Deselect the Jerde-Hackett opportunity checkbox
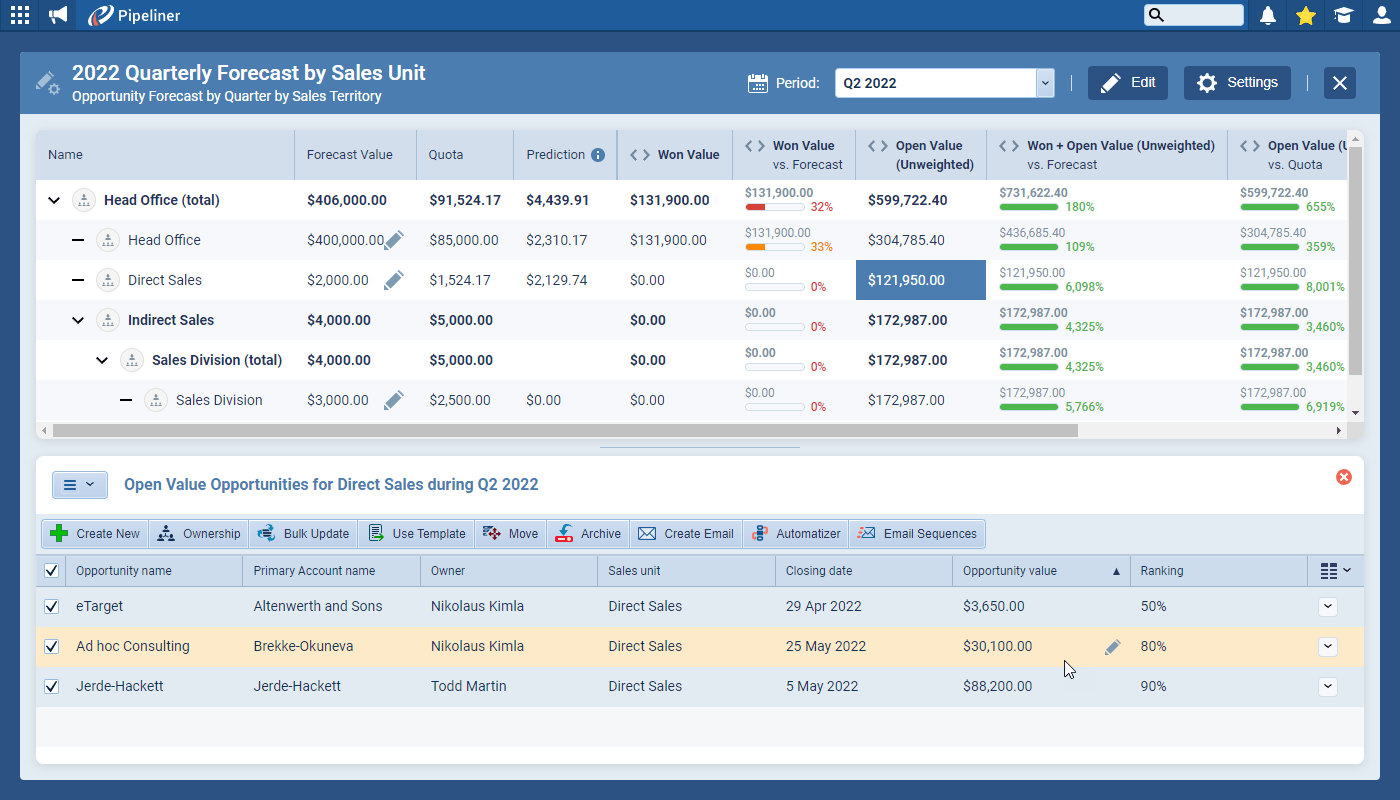This screenshot has width=1400, height=800. point(51,686)
